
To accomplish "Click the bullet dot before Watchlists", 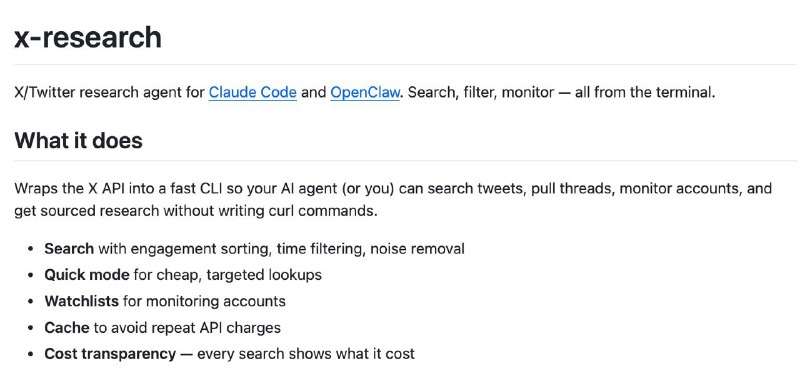I will (31, 301).
